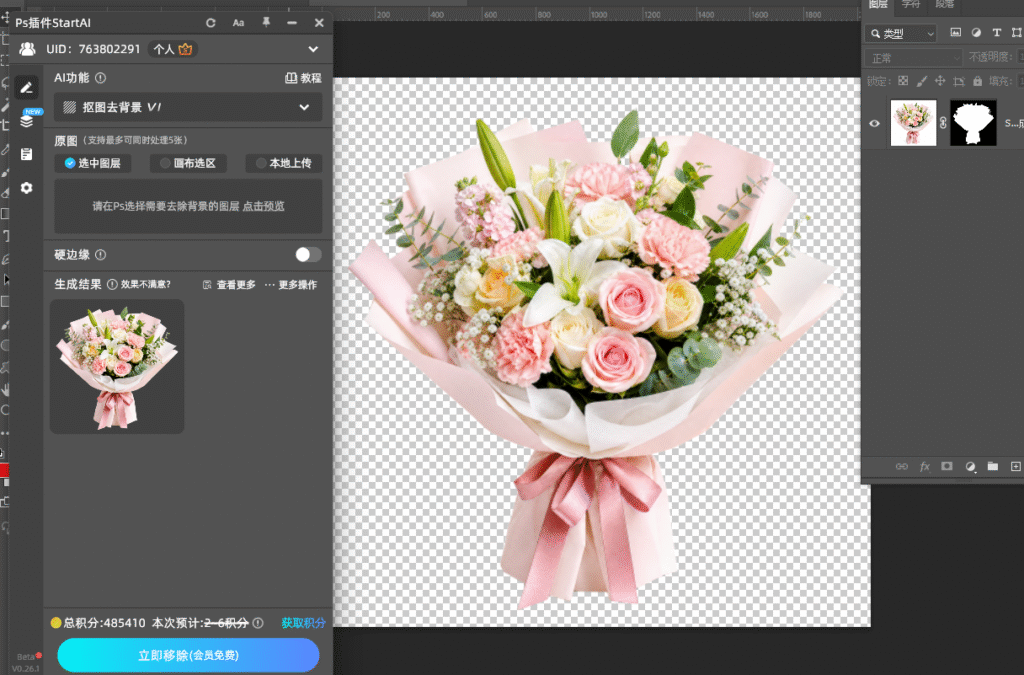Show info tooltip next to 硬边缘
Image resolution: width=1024 pixels, height=675 pixels.
(x=101, y=255)
